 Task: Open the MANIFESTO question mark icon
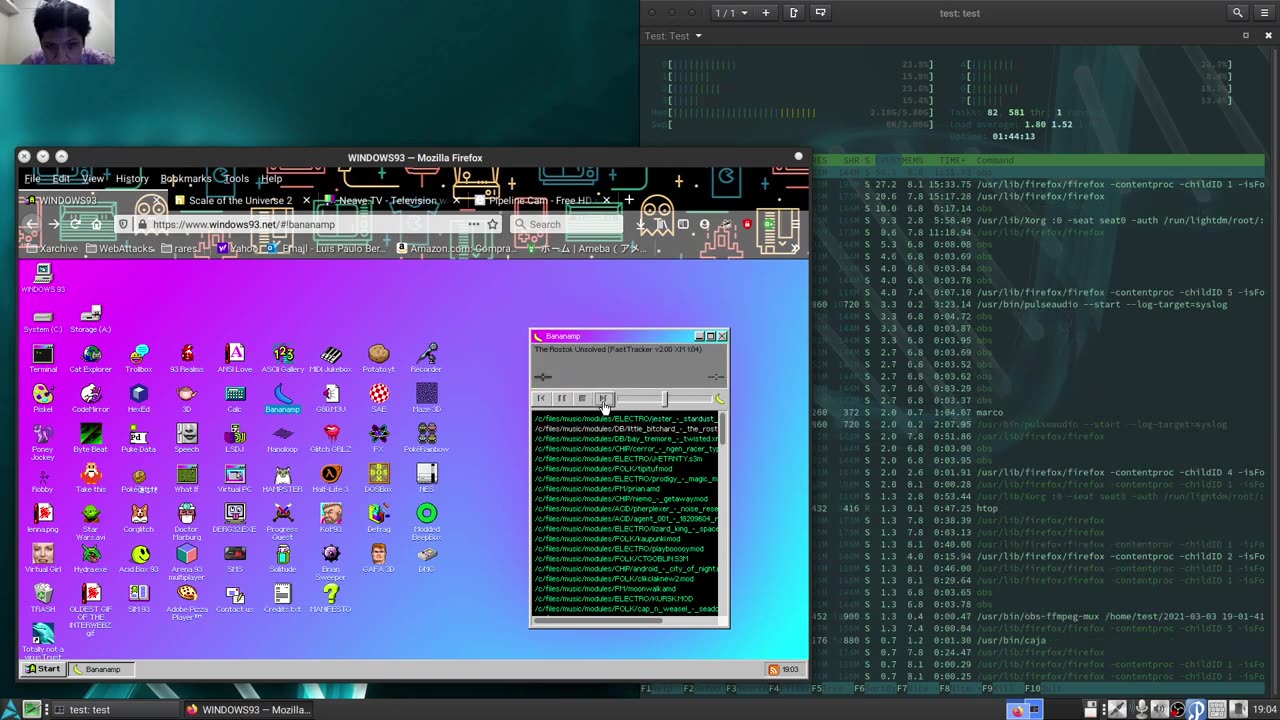pyautogui.click(x=331, y=599)
